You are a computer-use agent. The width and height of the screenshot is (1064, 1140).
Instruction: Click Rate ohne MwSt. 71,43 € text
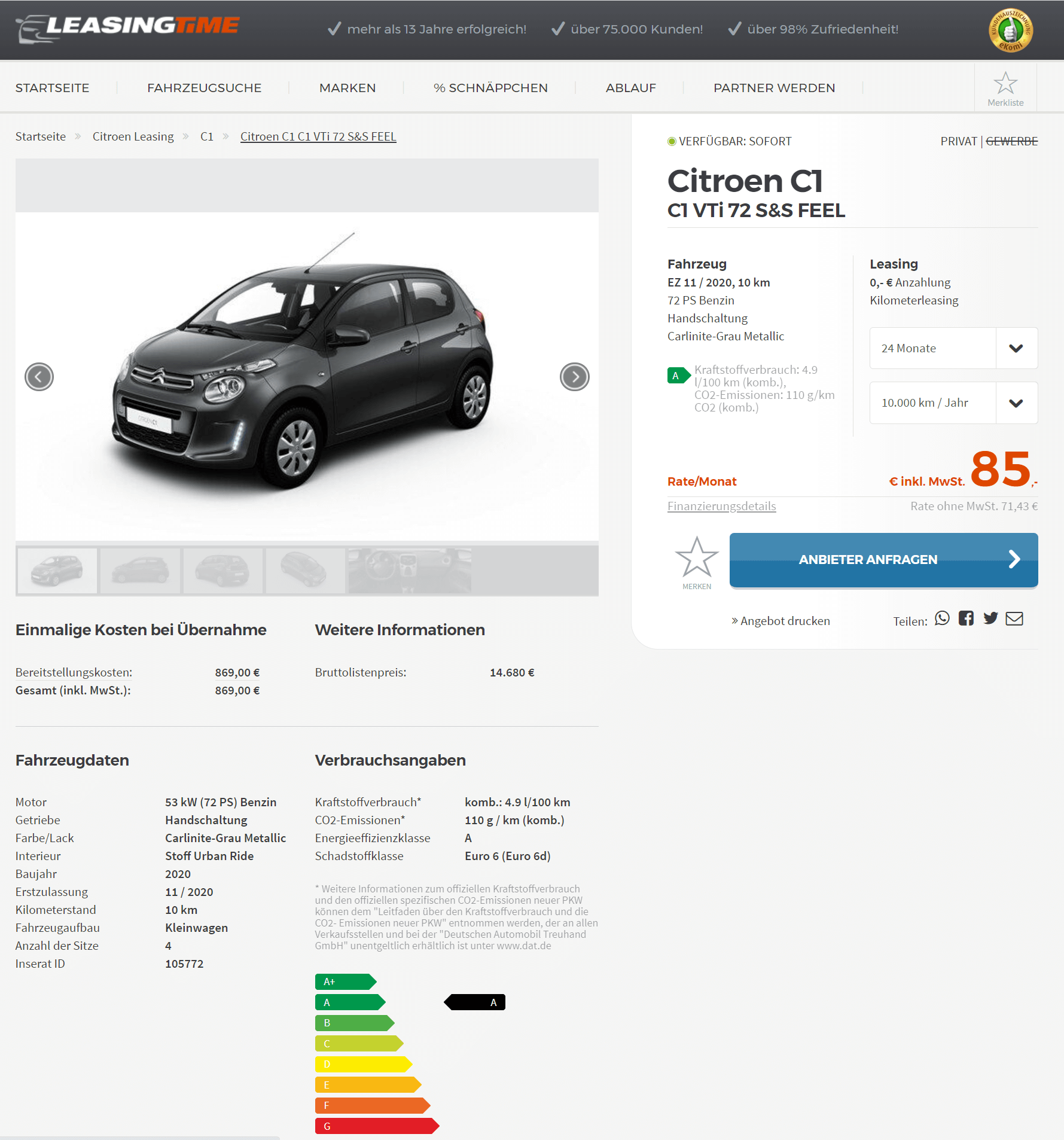(x=974, y=506)
